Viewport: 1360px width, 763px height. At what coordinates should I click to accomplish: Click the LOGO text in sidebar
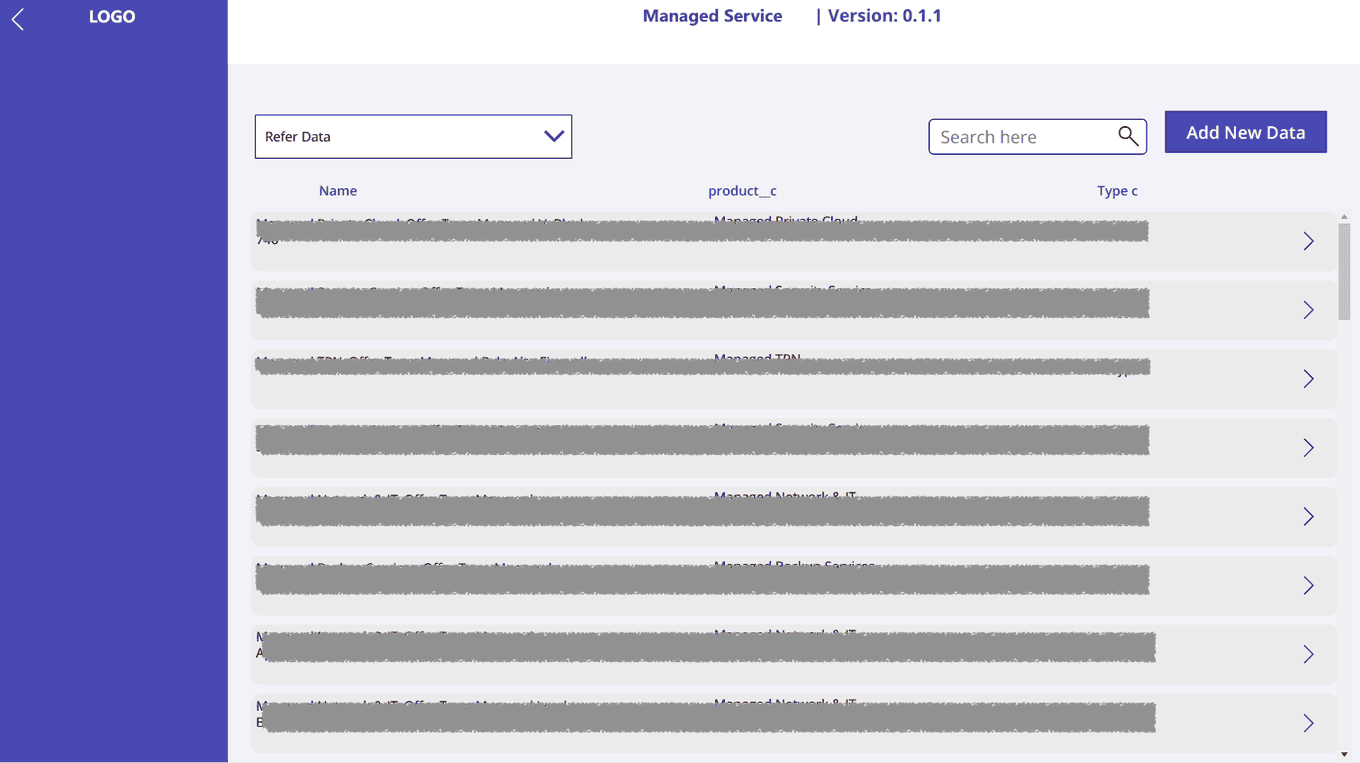pyautogui.click(x=112, y=17)
